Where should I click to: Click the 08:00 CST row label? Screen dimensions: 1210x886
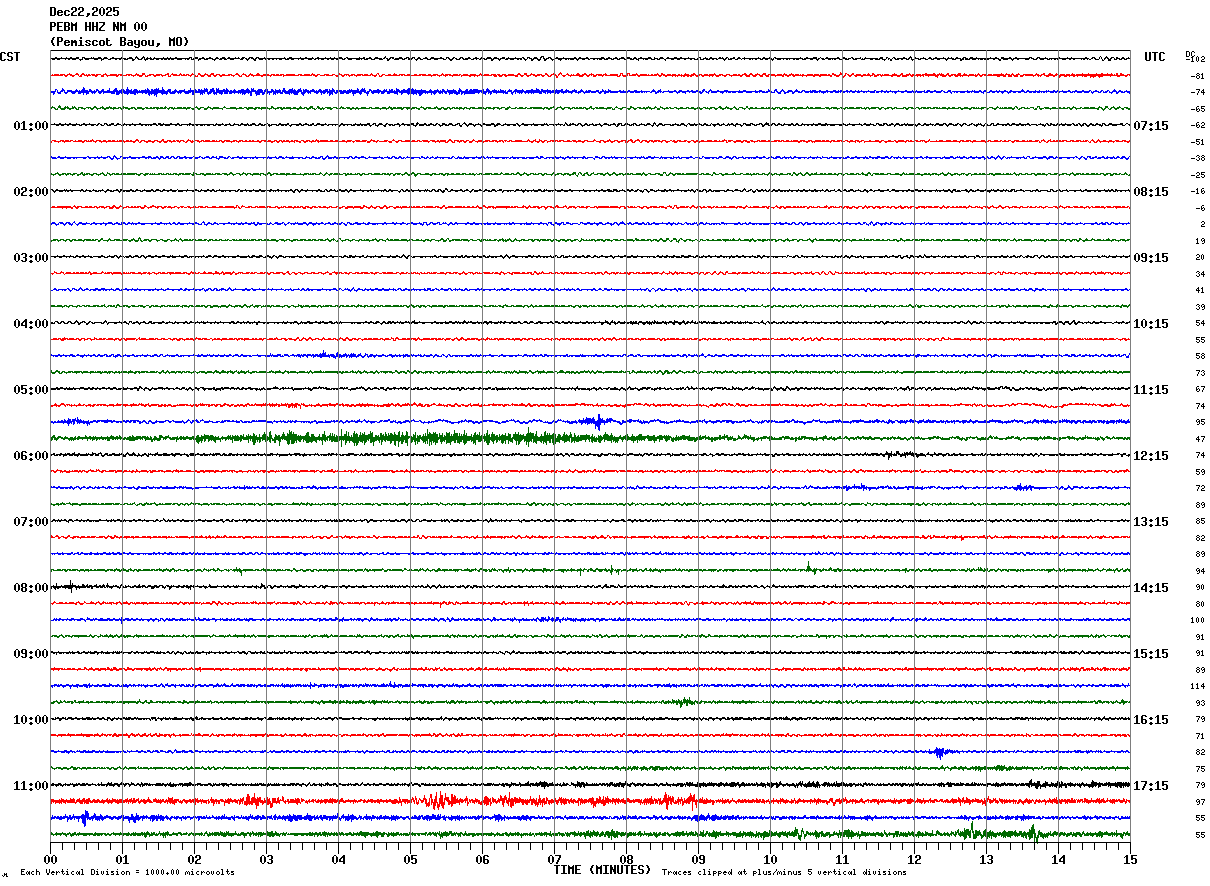point(31,588)
